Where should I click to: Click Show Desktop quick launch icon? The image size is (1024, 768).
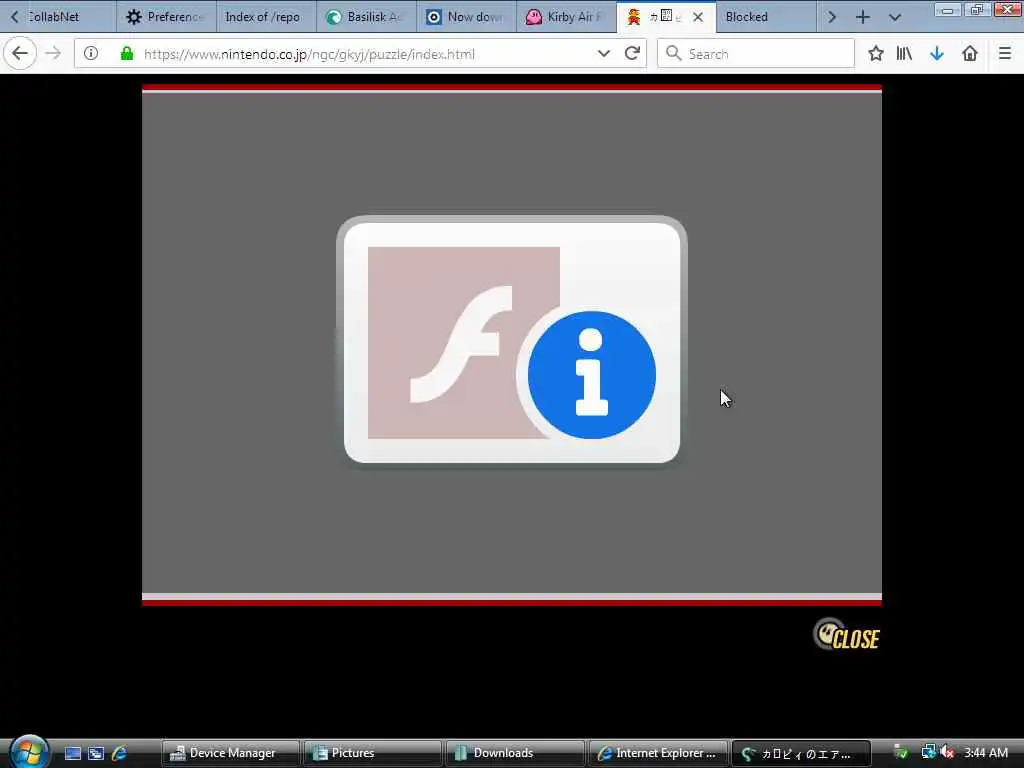pos(73,753)
